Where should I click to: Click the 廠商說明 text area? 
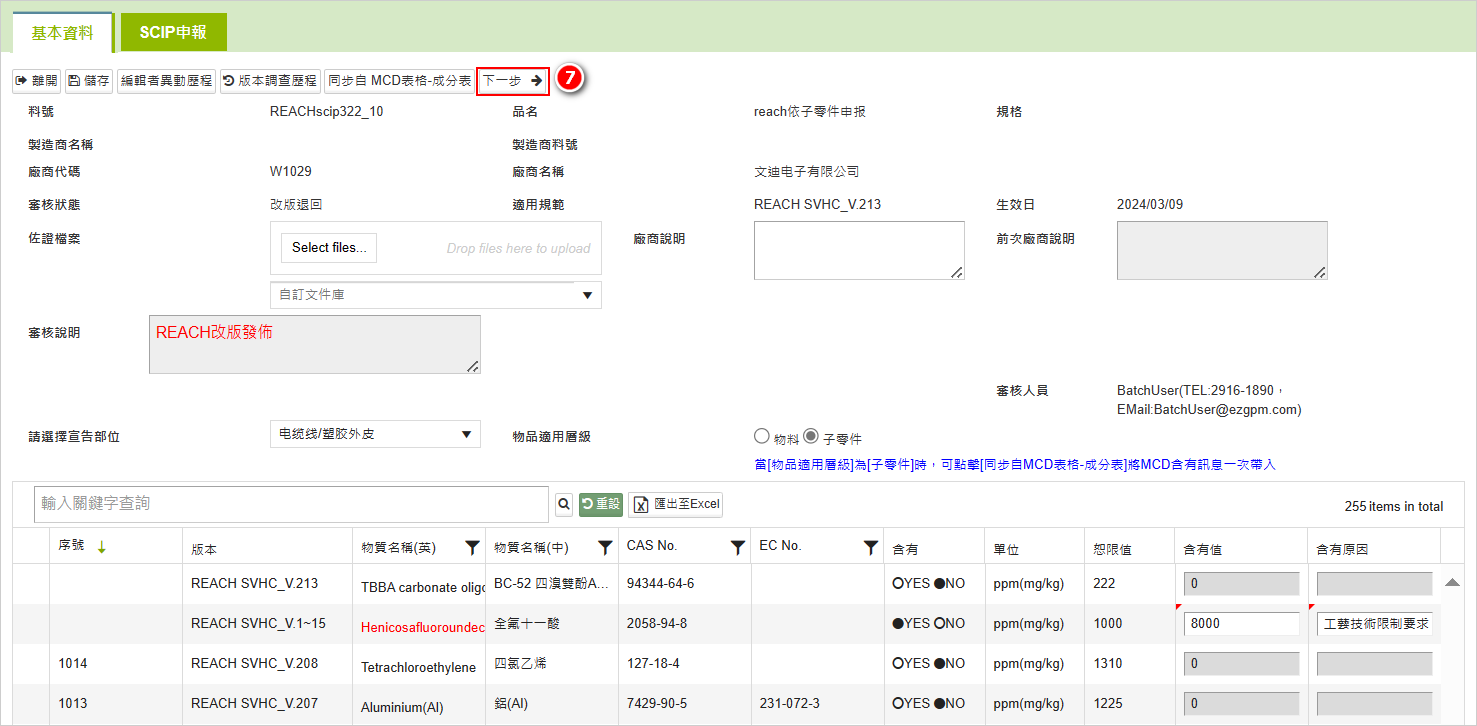click(x=859, y=250)
